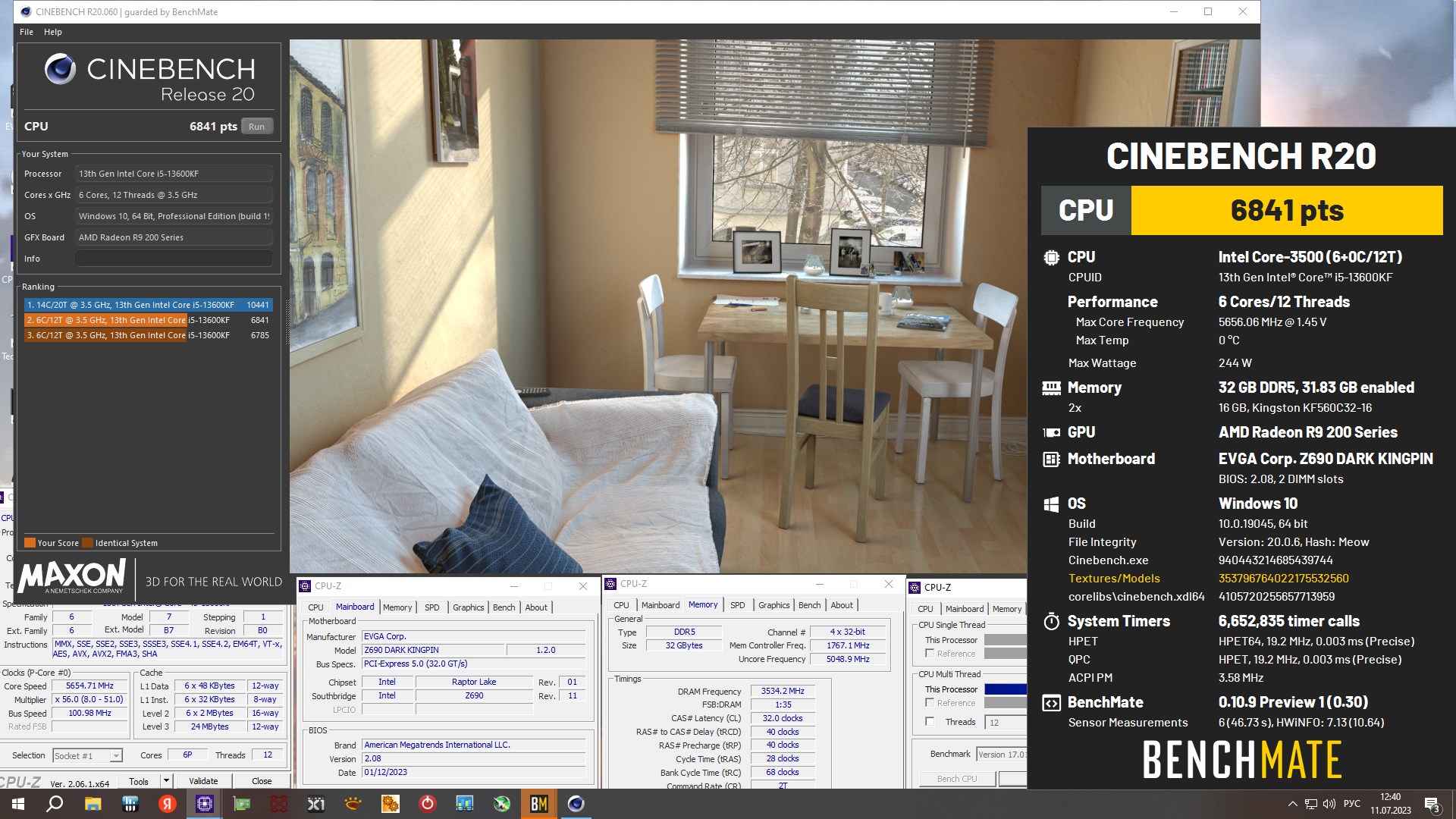Click the CPU-Z Validate button
This screenshot has height=819, width=1456.
pyautogui.click(x=203, y=781)
